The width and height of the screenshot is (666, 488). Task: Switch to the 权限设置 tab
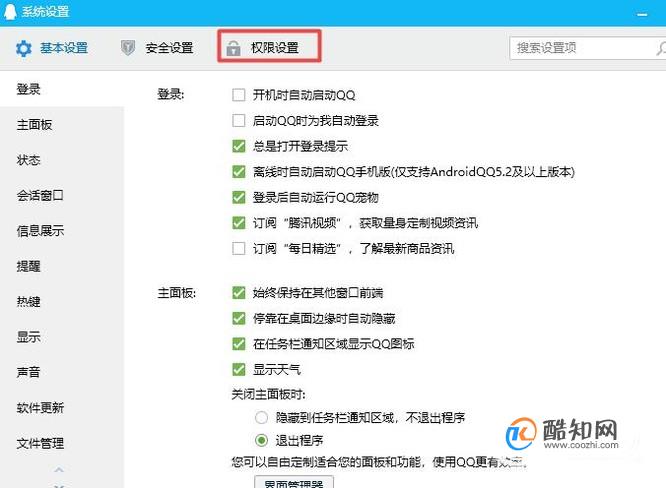pyautogui.click(x=269, y=48)
